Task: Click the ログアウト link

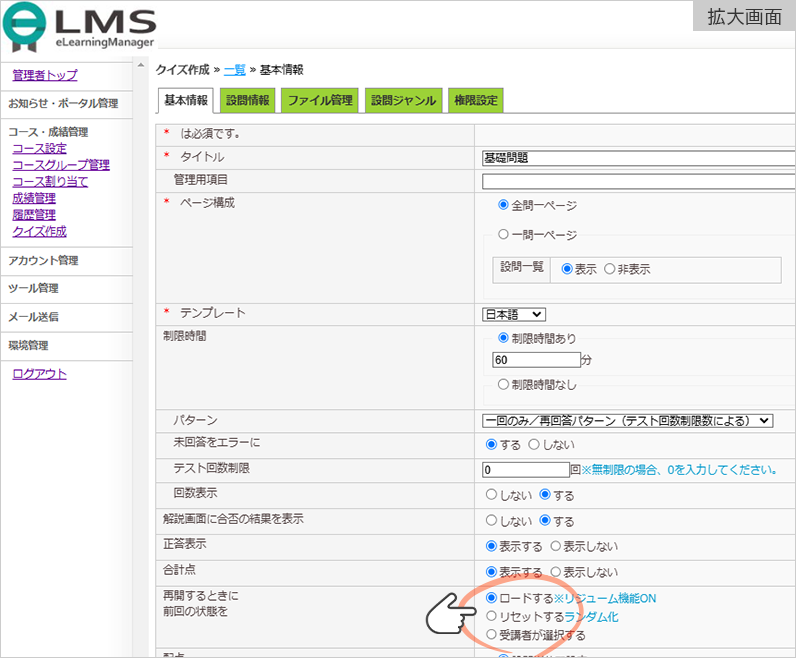Action: point(39,374)
